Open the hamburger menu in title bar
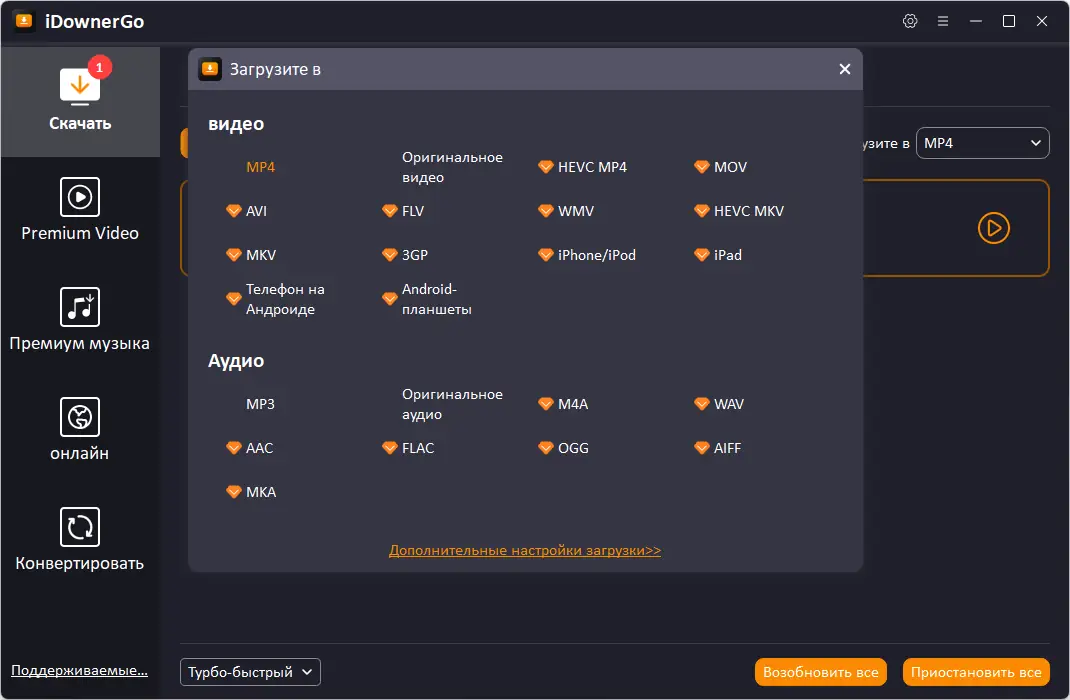The height and width of the screenshot is (700, 1070). tap(943, 21)
